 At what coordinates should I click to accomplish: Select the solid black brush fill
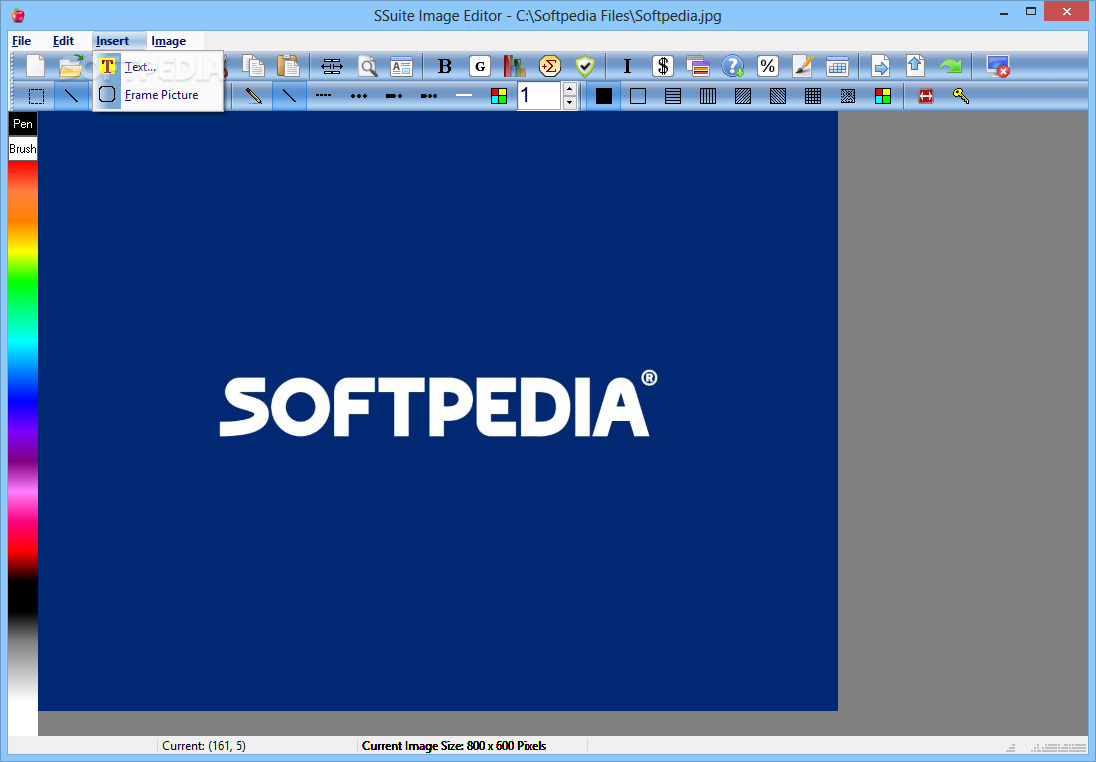pyautogui.click(x=603, y=96)
